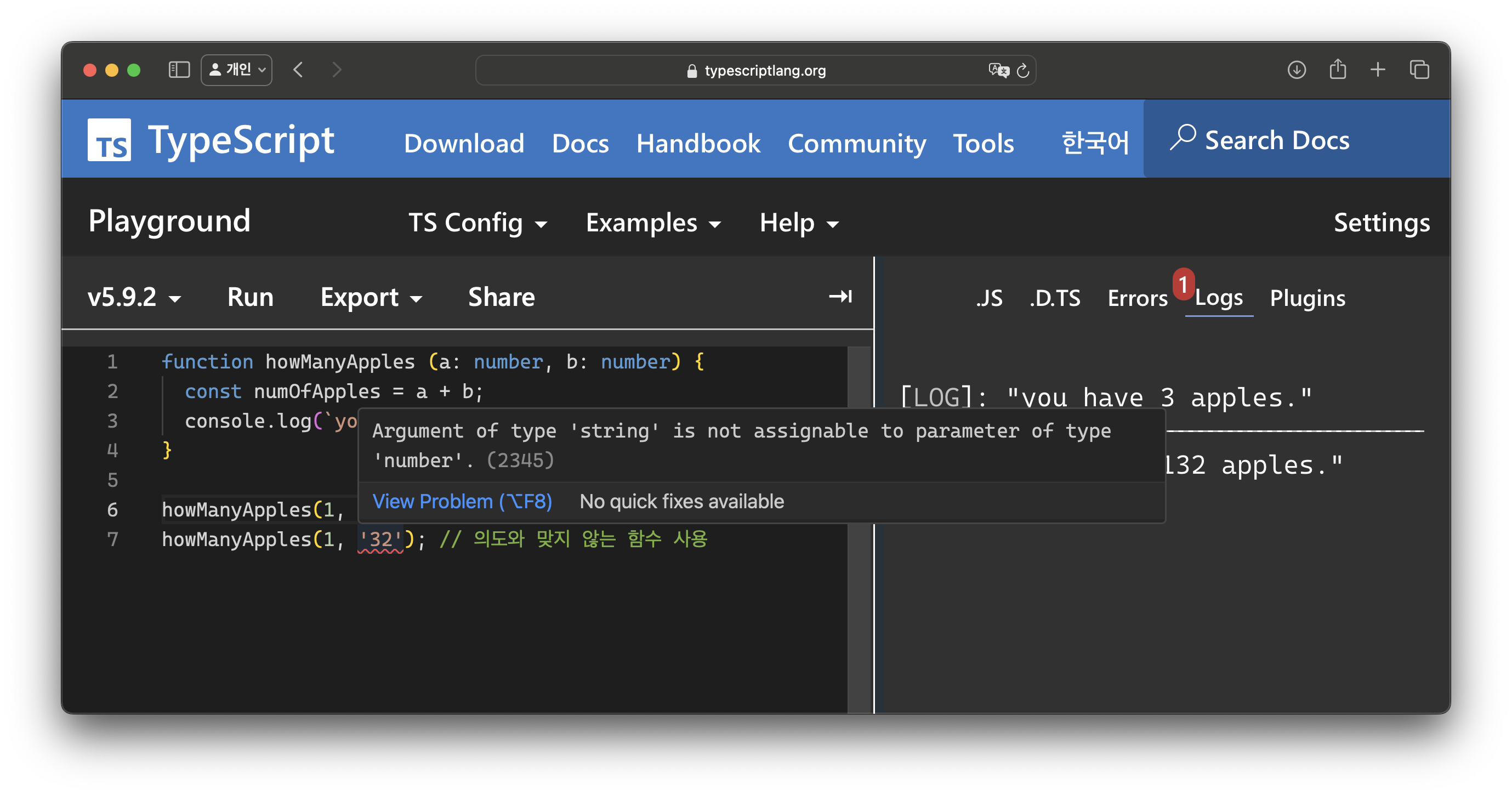Image resolution: width=1512 pixels, height=795 pixels.
Task: Collapse the sidebar with arrow-to-bar icon
Action: click(x=840, y=297)
